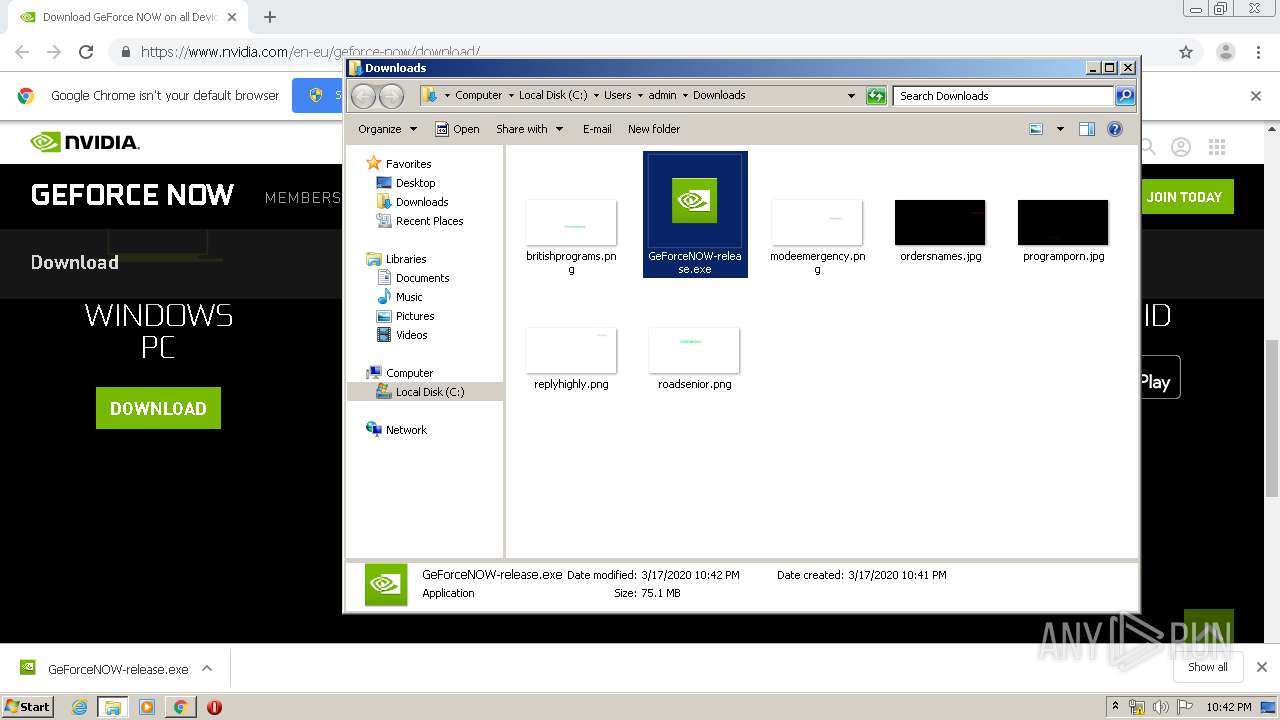
Task: Click the Chrome icon in the taskbar
Action: coord(180,707)
